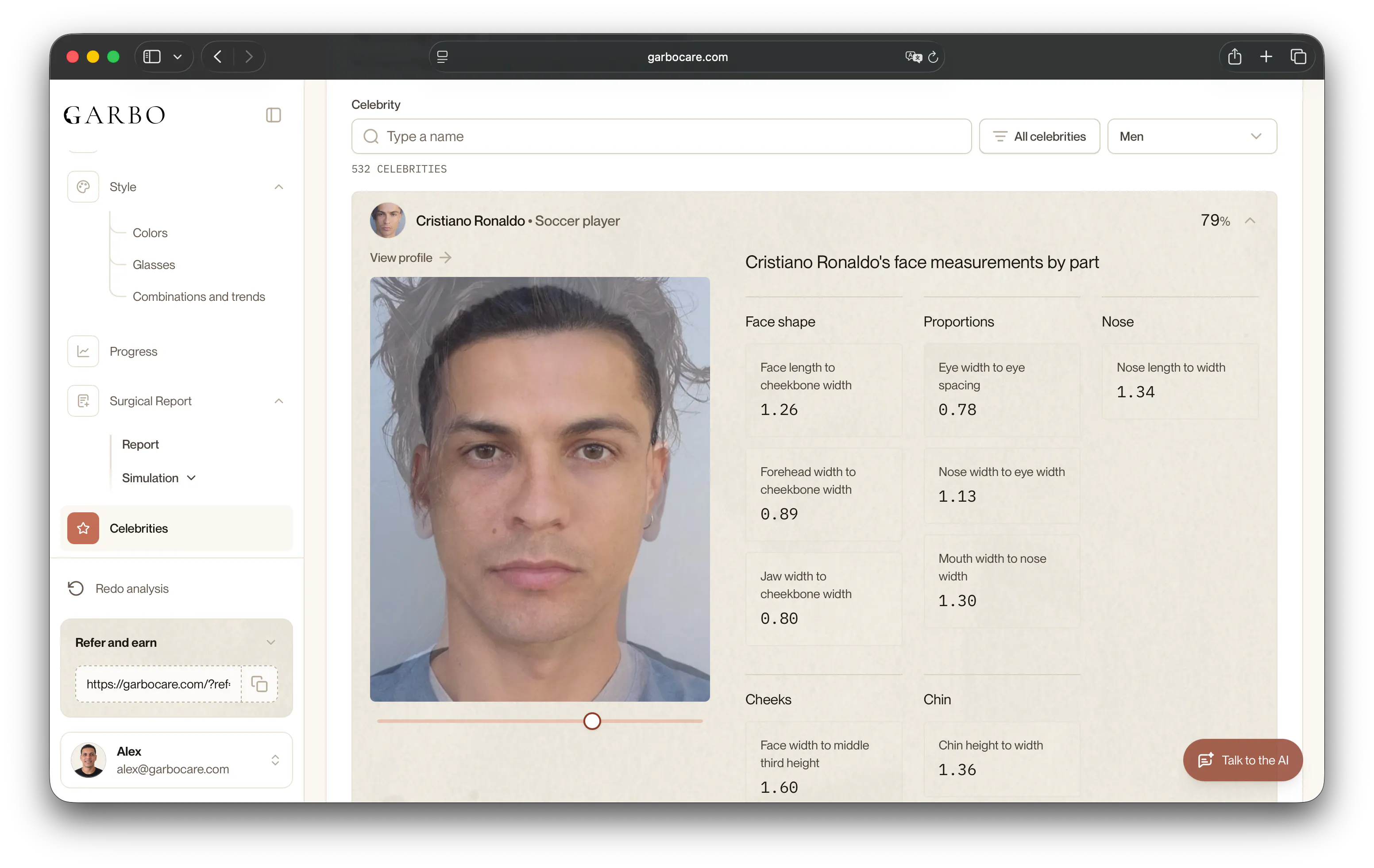The width and height of the screenshot is (1374, 868).
Task: Click the Celebrities star icon
Action: coord(83,528)
